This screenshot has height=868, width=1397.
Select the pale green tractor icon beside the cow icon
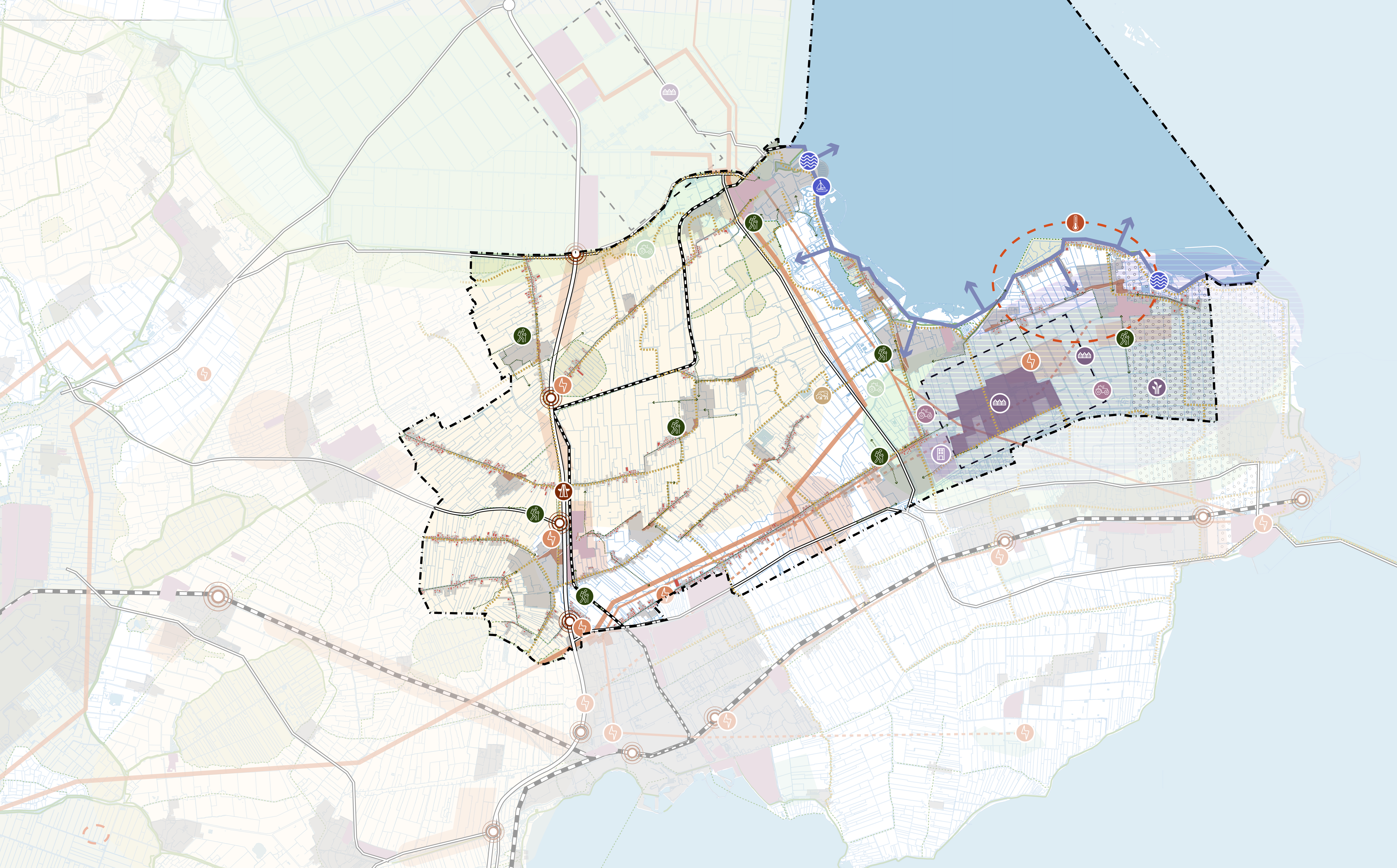point(875,388)
